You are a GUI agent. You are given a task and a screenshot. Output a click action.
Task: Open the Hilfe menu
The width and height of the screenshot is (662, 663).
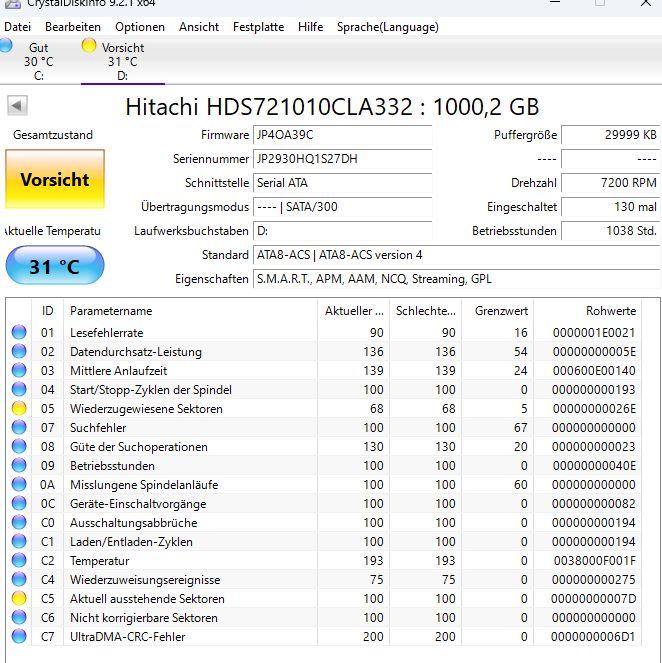[310, 27]
